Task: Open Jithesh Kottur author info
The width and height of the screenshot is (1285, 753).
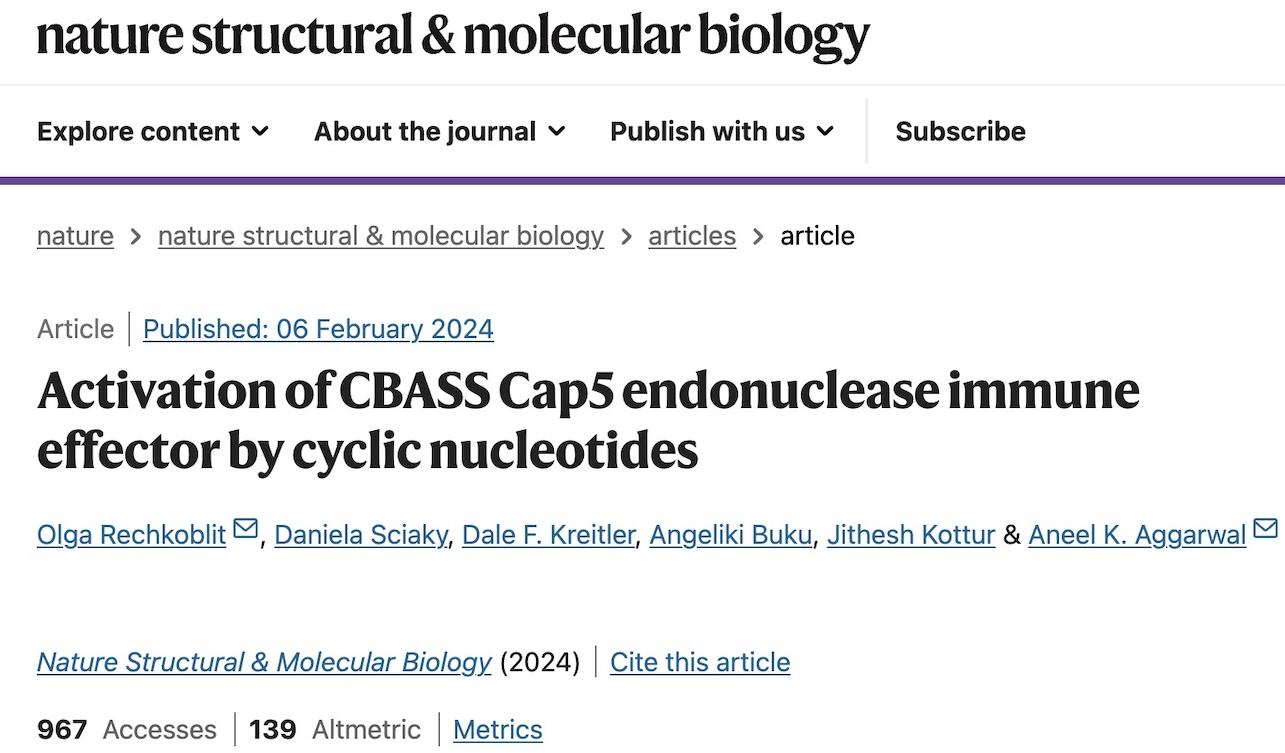Action: tap(911, 535)
